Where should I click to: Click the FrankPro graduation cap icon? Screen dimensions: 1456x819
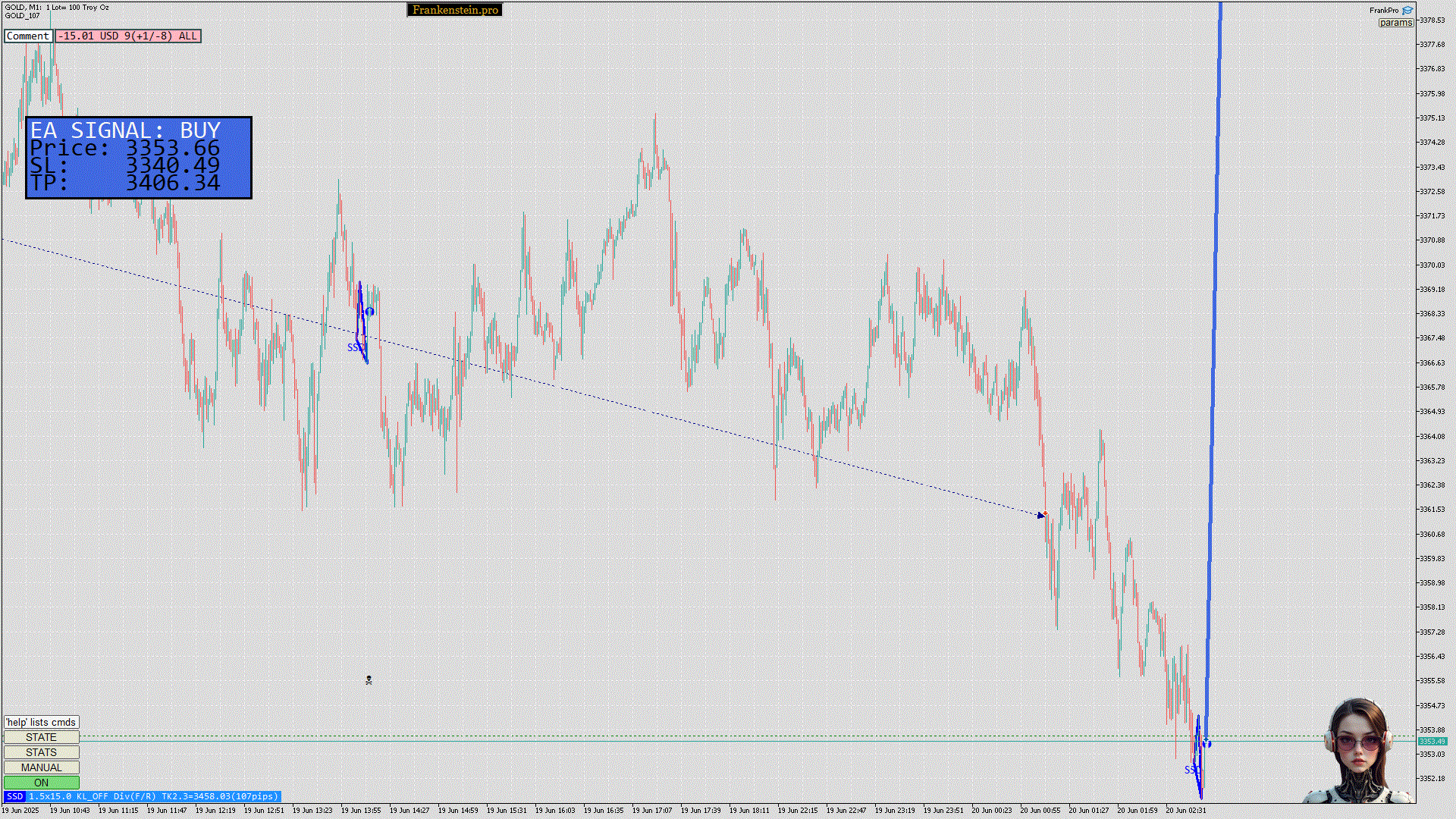click(x=1407, y=11)
